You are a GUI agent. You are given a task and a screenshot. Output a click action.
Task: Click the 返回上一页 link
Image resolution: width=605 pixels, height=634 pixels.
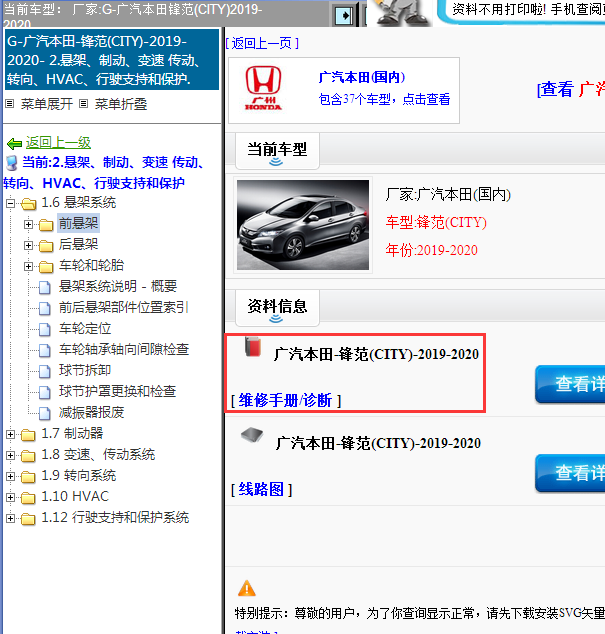pos(262,43)
